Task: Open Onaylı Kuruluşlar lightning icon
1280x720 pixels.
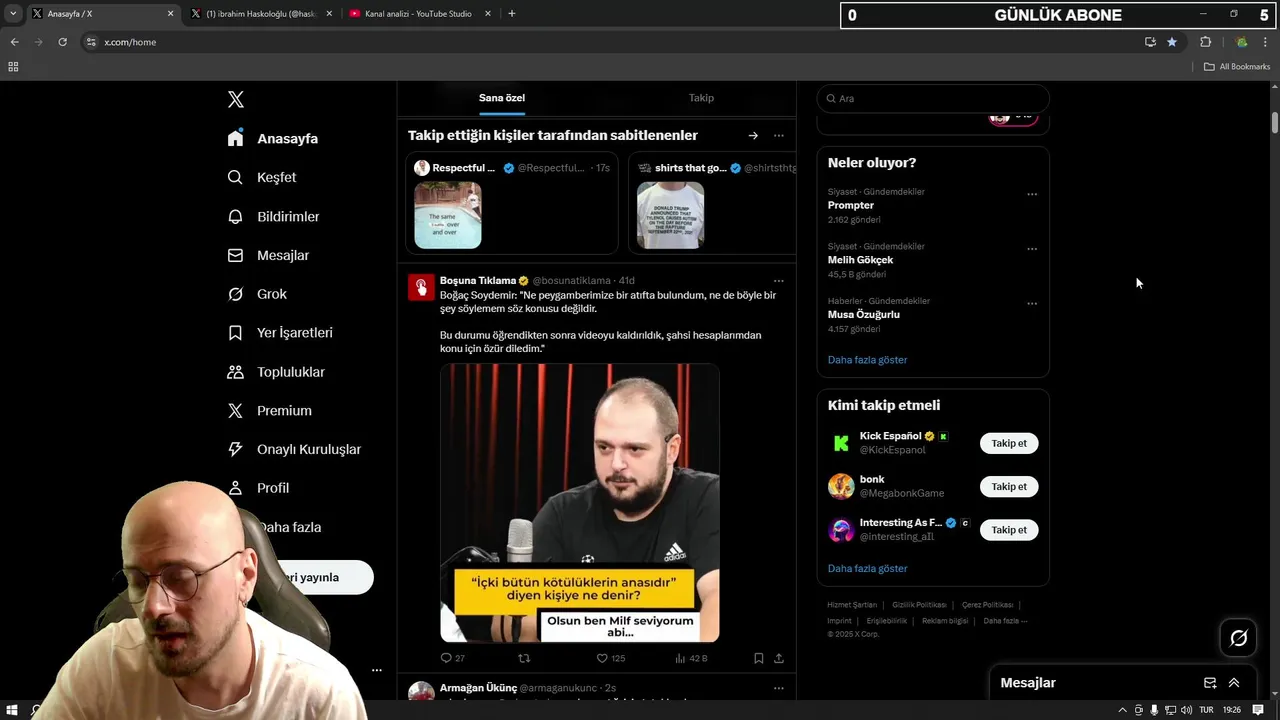Action: click(235, 449)
